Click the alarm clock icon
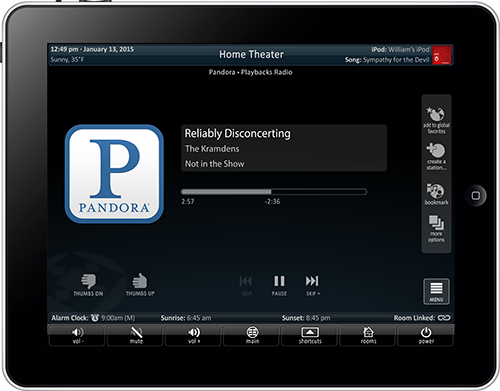Image resolution: width=500 pixels, height=391 pixels. [95, 318]
